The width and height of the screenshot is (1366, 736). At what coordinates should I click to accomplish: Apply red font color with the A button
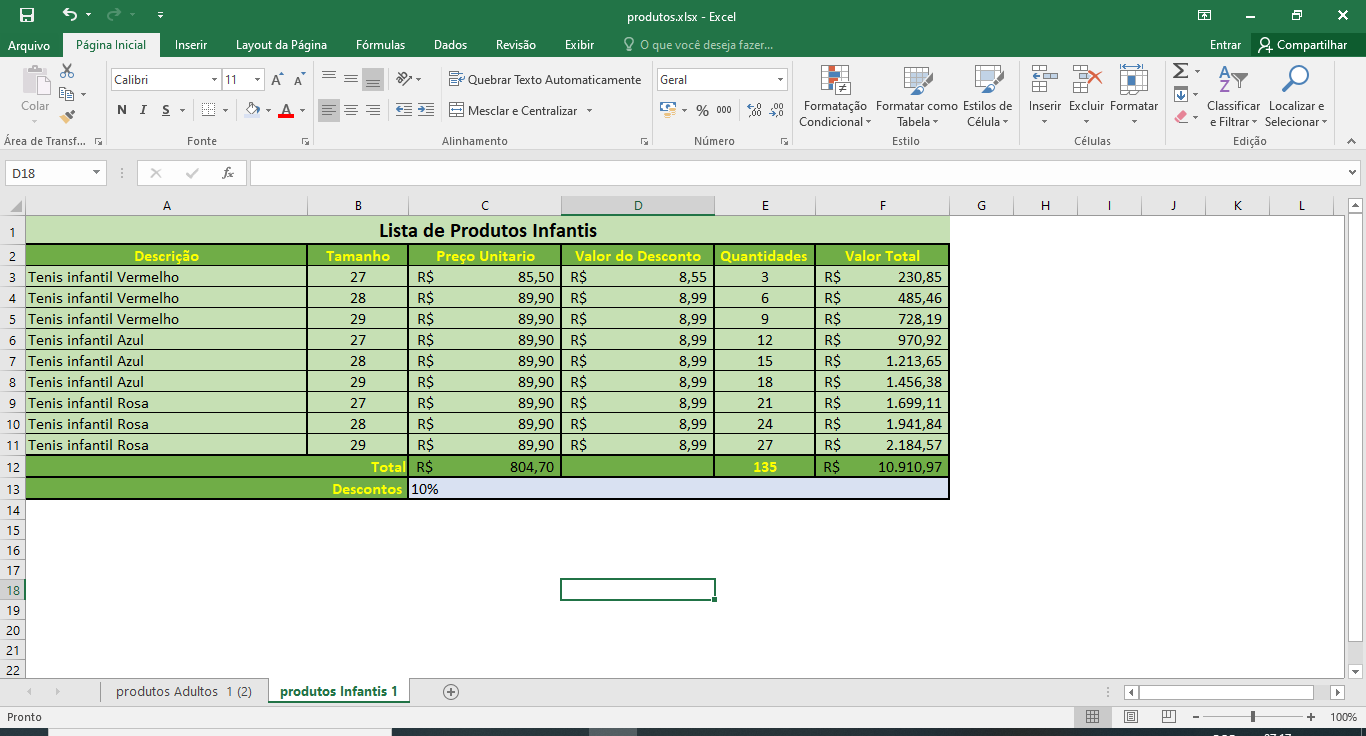click(286, 110)
